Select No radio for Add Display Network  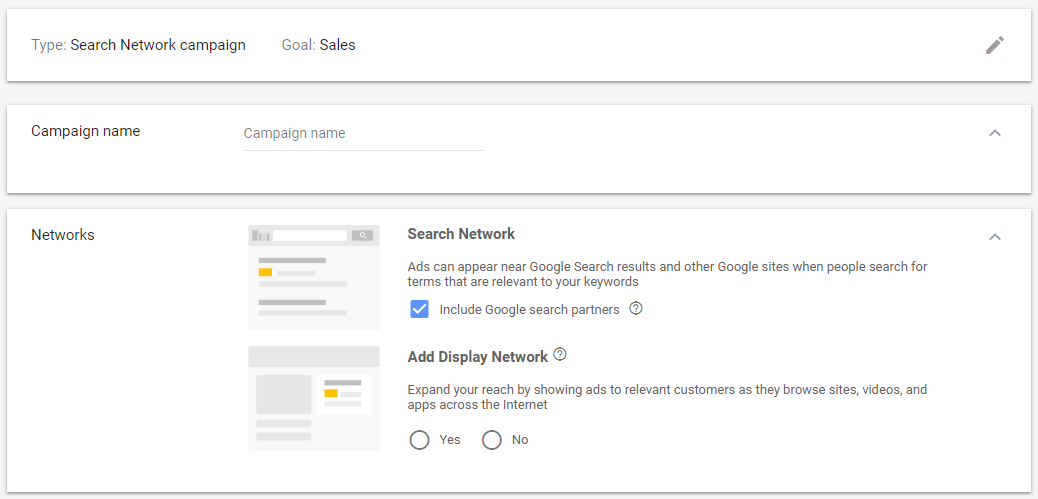492,440
